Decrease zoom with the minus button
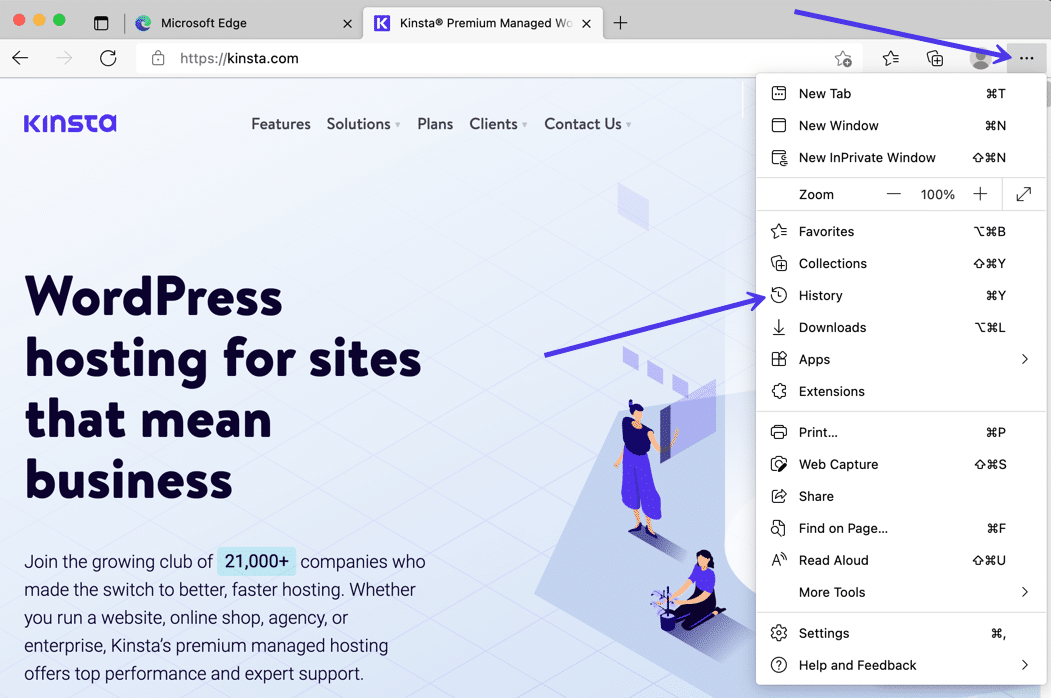 point(893,194)
